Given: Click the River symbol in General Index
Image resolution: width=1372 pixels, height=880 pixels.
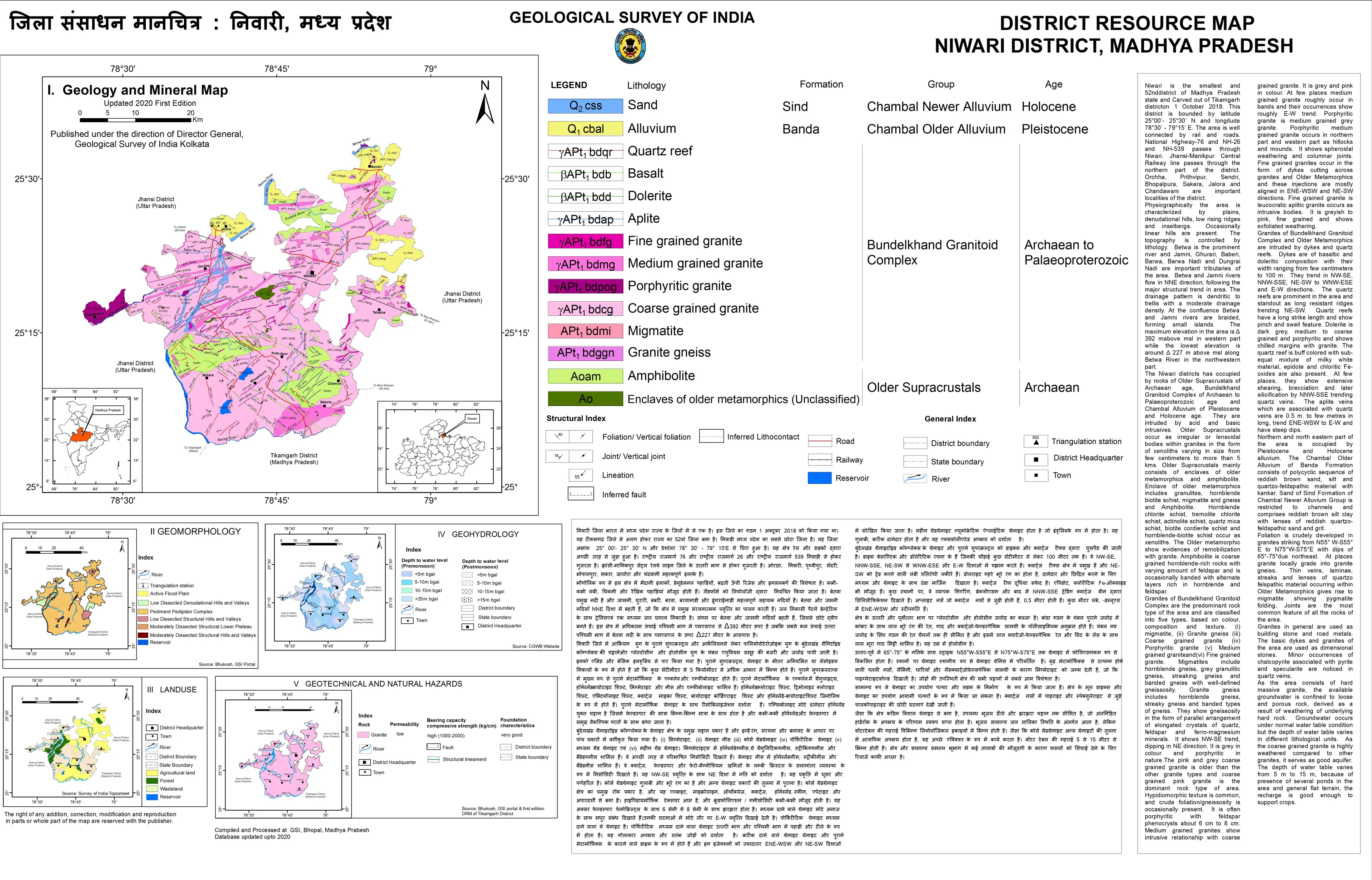Looking at the screenshot, I should [x=914, y=478].
